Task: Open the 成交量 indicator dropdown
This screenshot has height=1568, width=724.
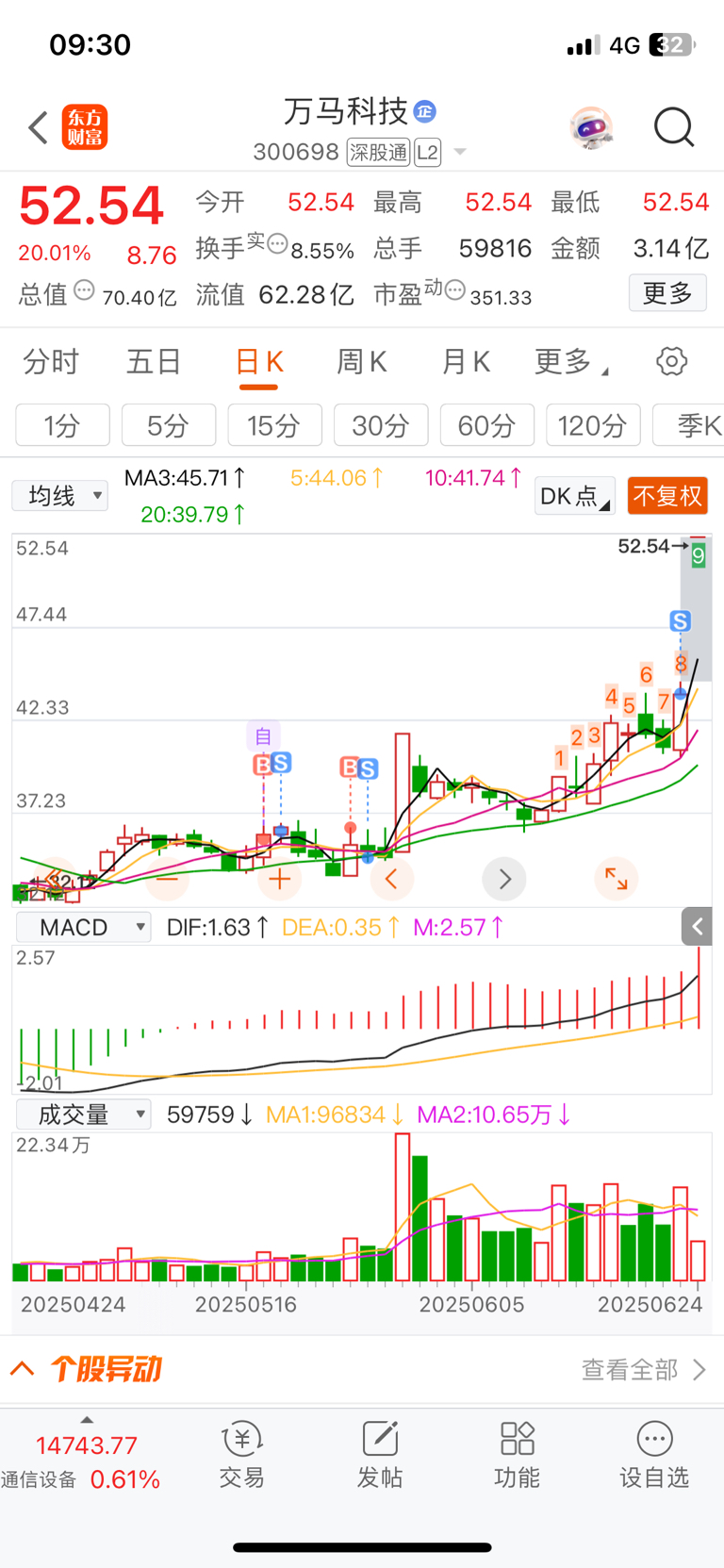Action: [83, 1114]
